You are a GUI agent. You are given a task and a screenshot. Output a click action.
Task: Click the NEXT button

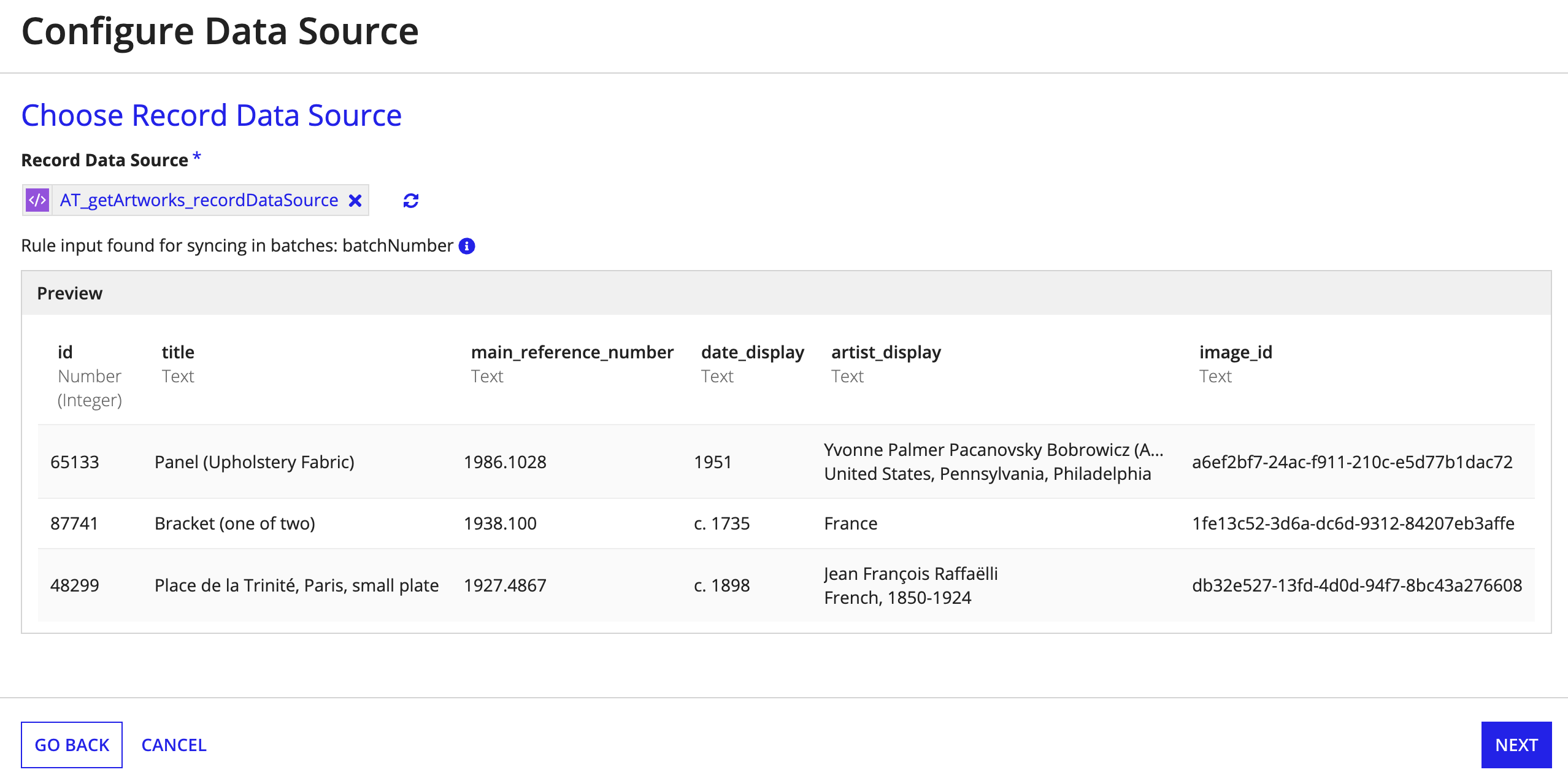1516,744
